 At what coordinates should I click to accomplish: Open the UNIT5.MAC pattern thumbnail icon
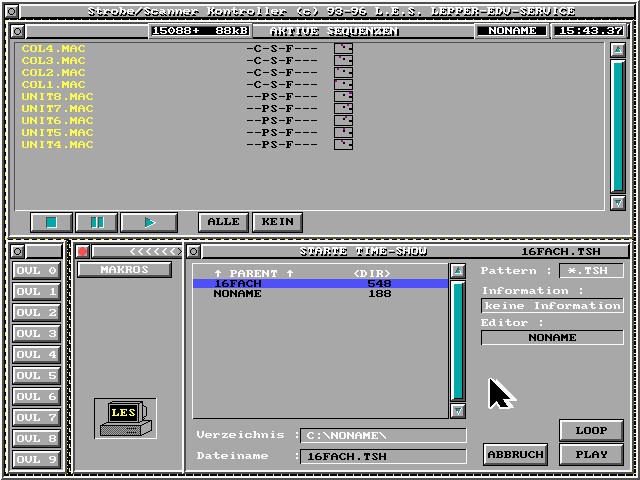point(343,133)
